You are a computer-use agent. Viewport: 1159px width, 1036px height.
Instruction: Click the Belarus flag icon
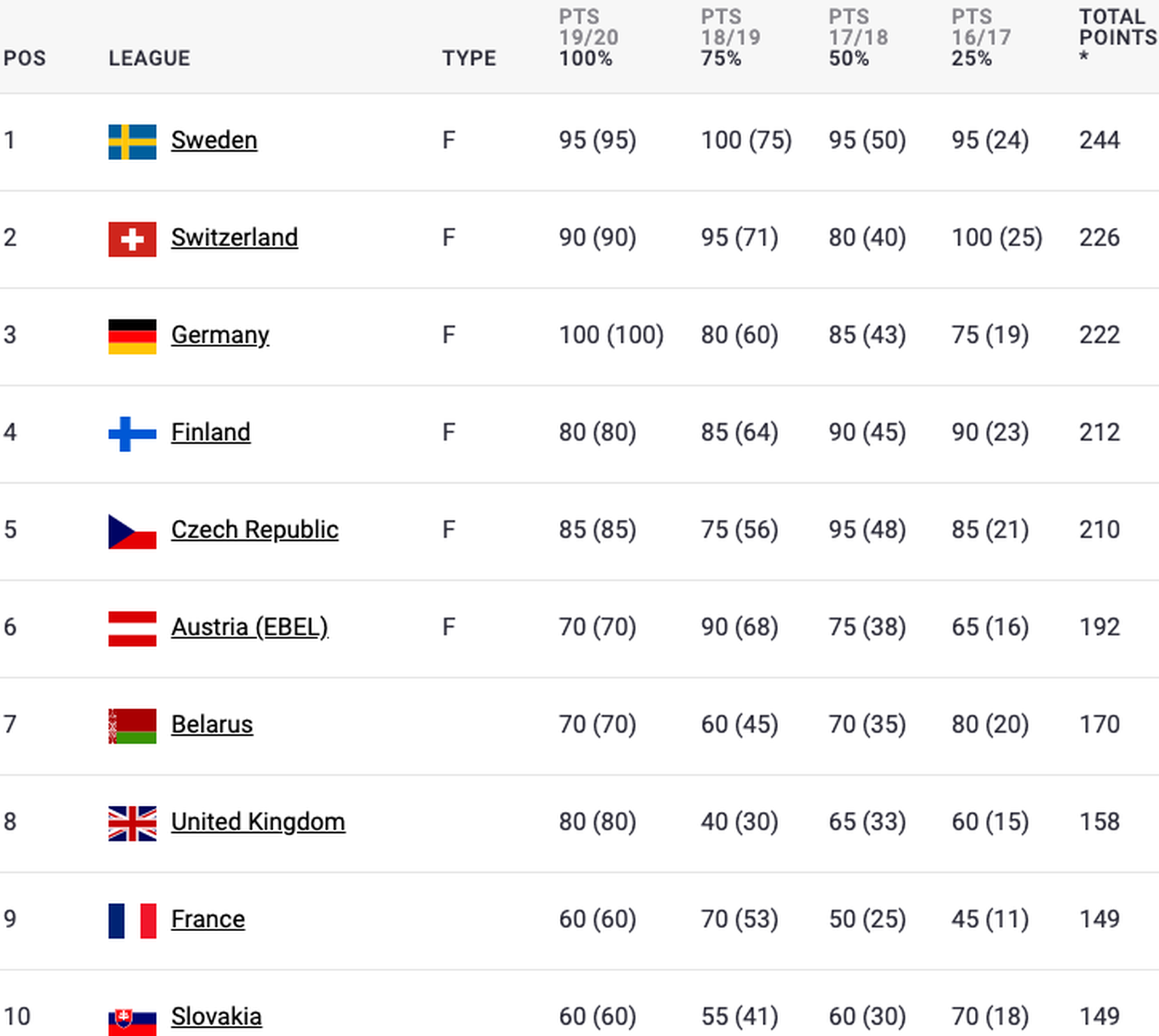[x=132, y=725]
